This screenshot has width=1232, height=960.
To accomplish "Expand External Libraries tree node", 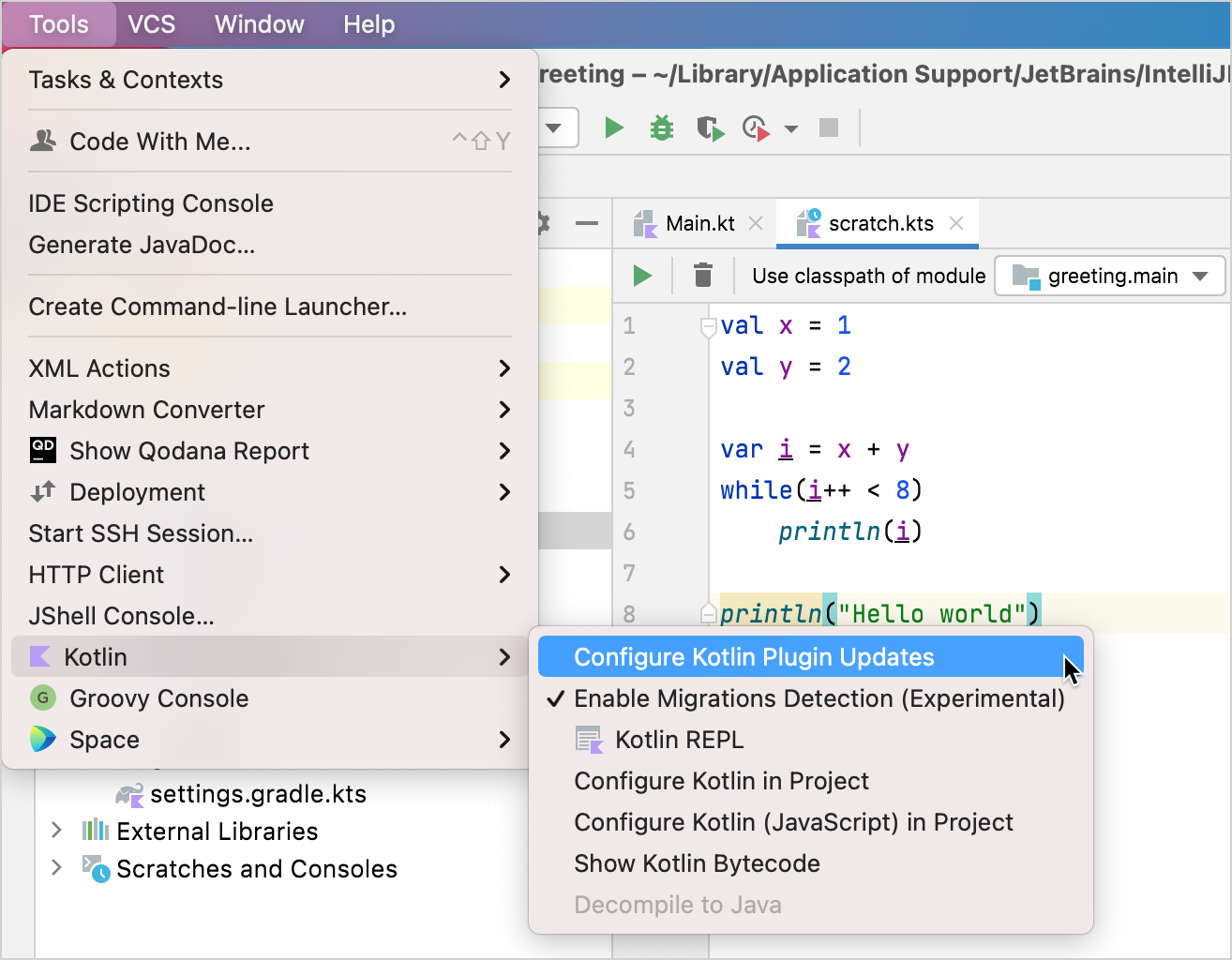I will [56, 830].
